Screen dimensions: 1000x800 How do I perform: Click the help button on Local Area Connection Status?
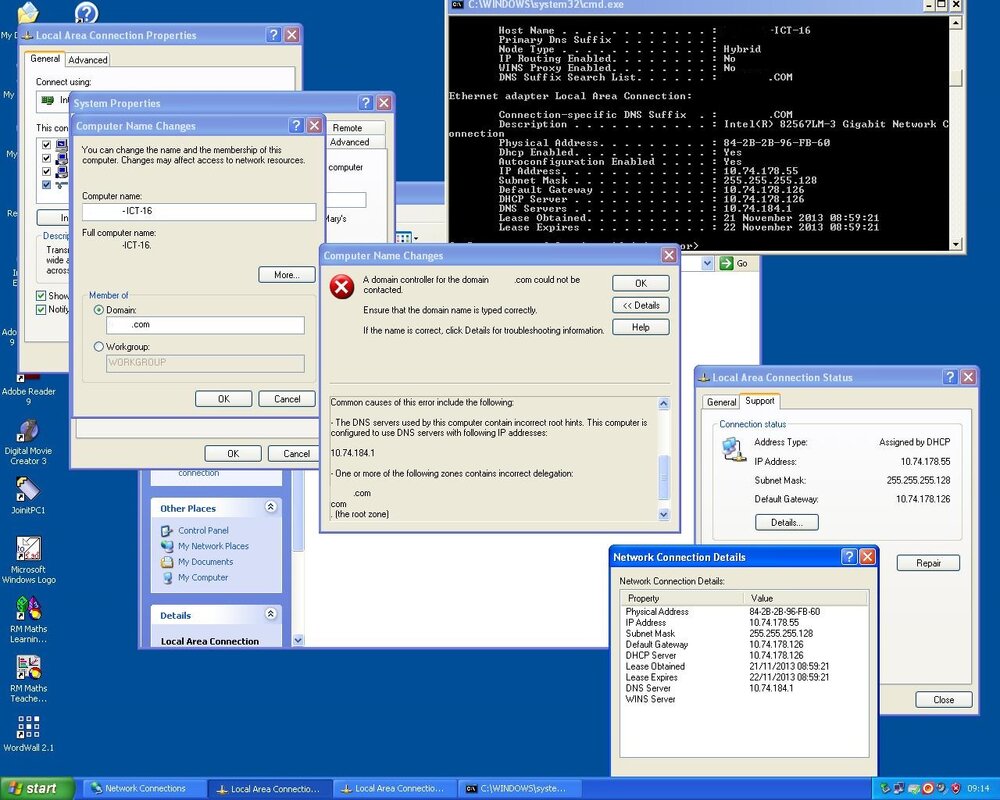click(950, 377)
